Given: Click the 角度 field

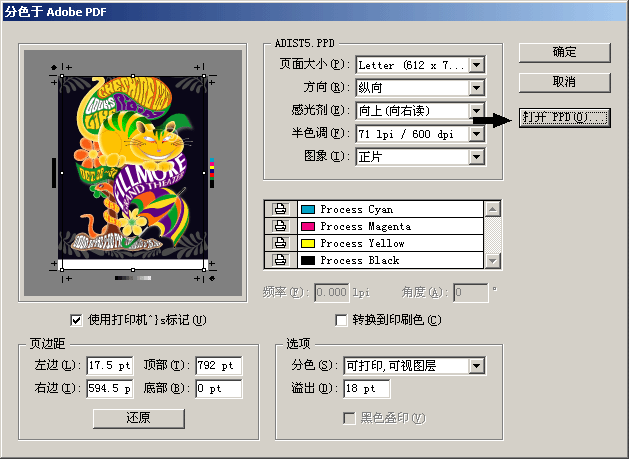Looking at the screenshot, I should pyautogui.click(x=471, y=292).
